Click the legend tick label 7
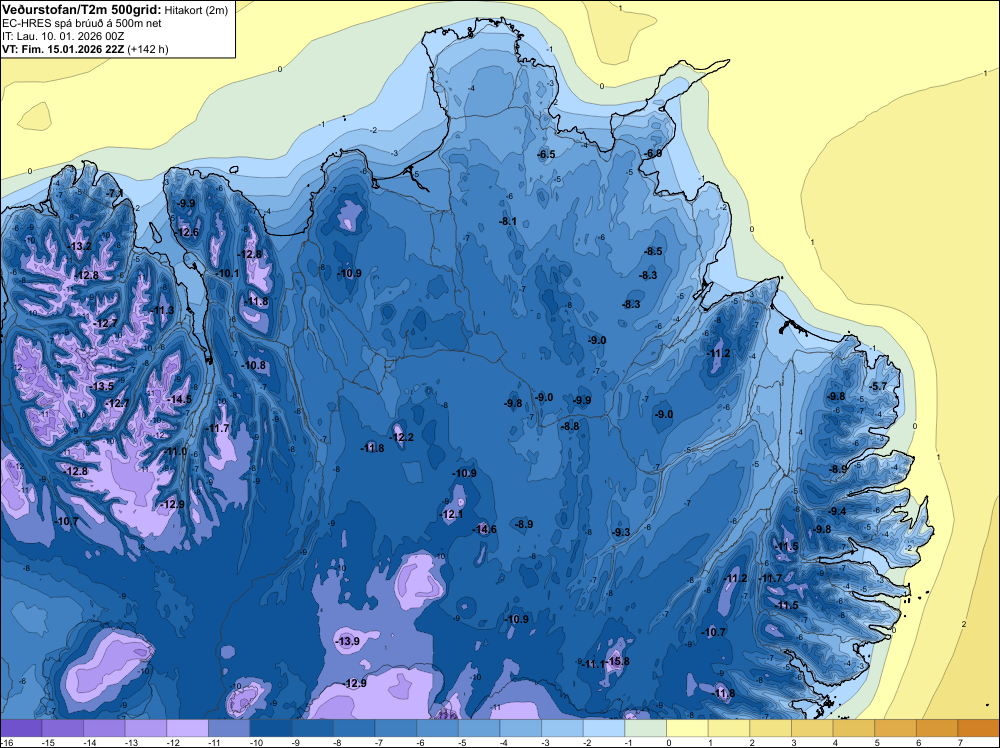1000x748 pixels. pyautogui.click(x=960, y=742)
